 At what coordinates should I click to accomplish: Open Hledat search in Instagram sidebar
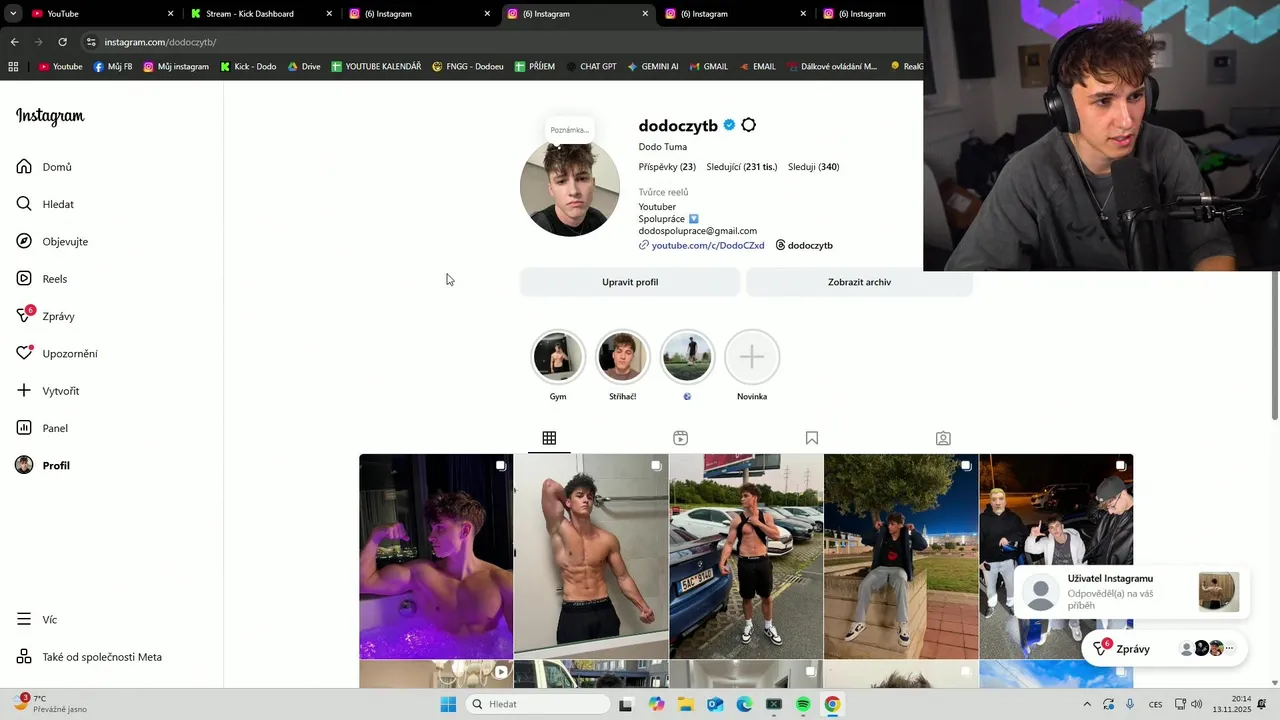(58, 204)
